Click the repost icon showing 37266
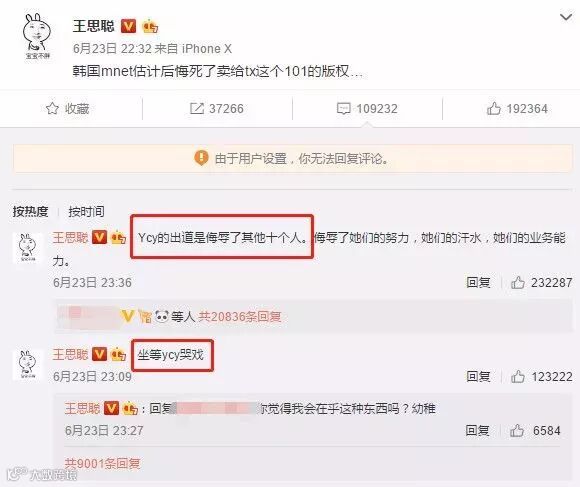The height and width of the screenshot is (487, 580). (196, 108)
